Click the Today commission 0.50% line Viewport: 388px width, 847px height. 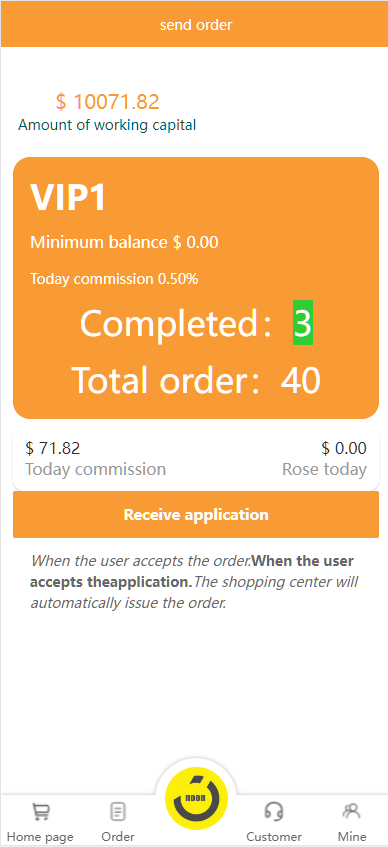point(114,279)
